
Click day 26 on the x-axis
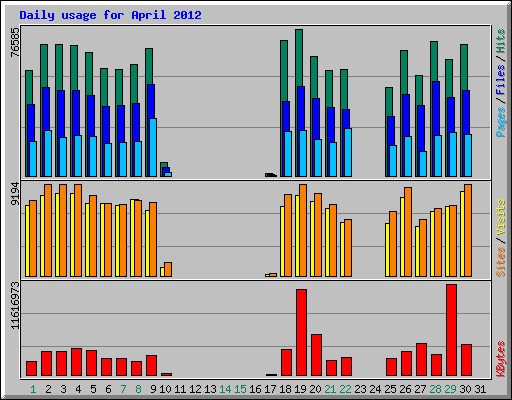405,389
